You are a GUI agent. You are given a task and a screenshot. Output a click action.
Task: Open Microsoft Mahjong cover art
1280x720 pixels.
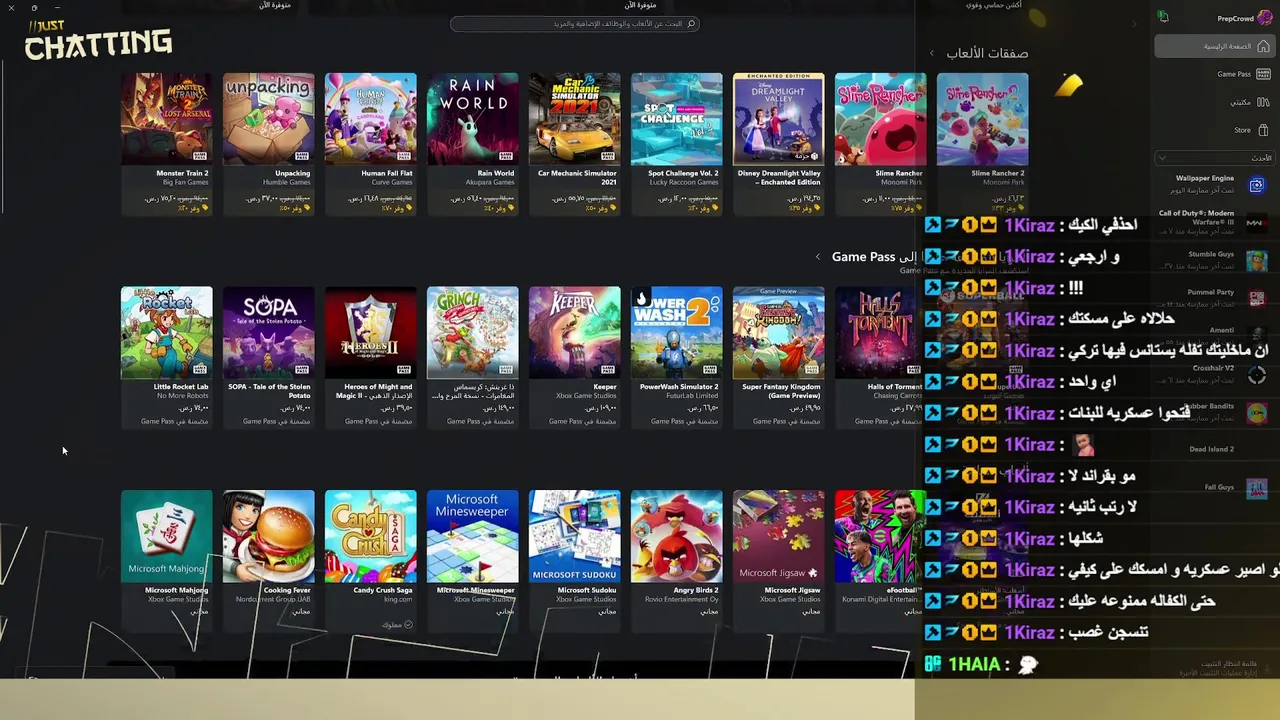pos(167,536)
